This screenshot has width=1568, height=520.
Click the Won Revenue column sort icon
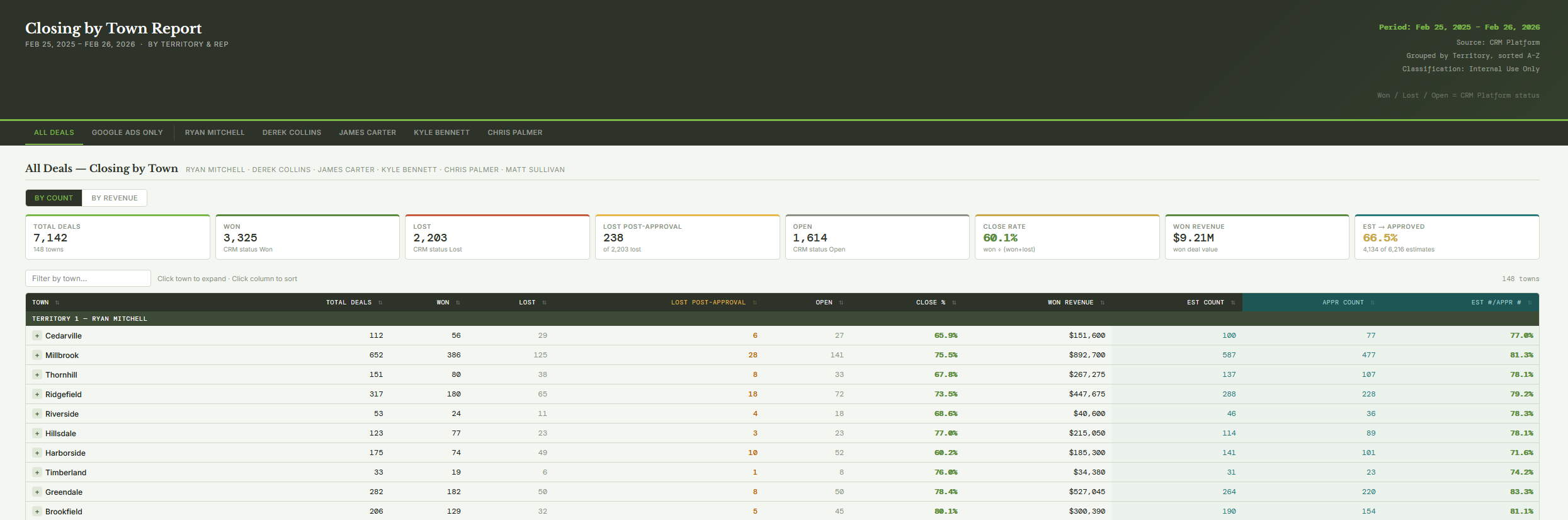1102,303
